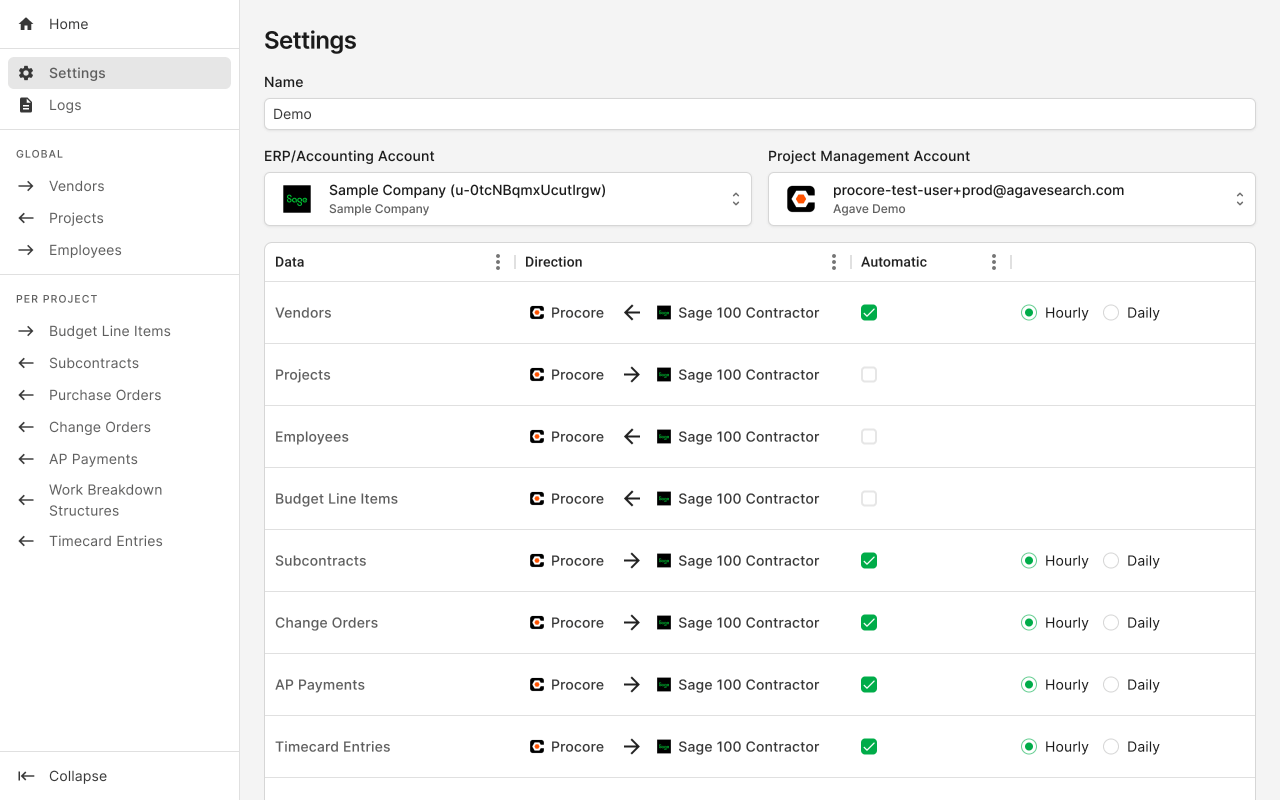
Task: Select Daily radio for Change Orders row
Action: click(1111, 623)
